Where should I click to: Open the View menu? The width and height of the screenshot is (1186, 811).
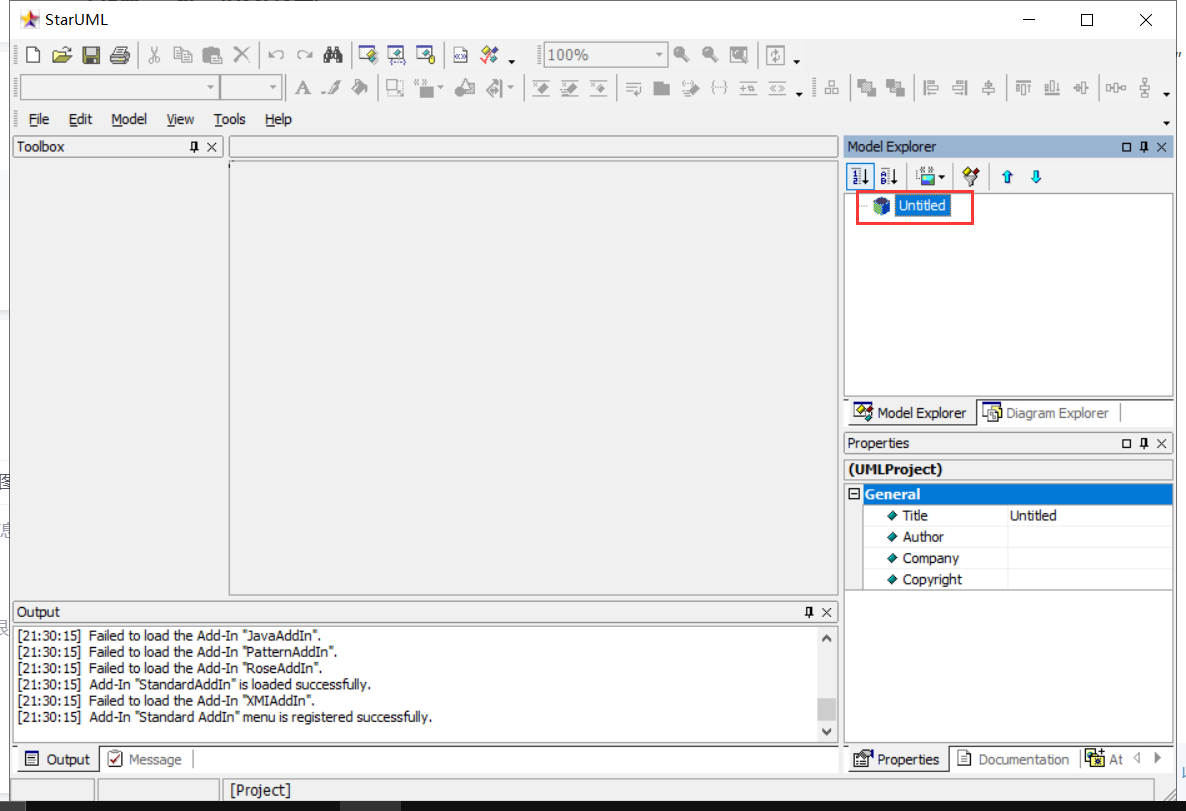click(x=180, y=120)
